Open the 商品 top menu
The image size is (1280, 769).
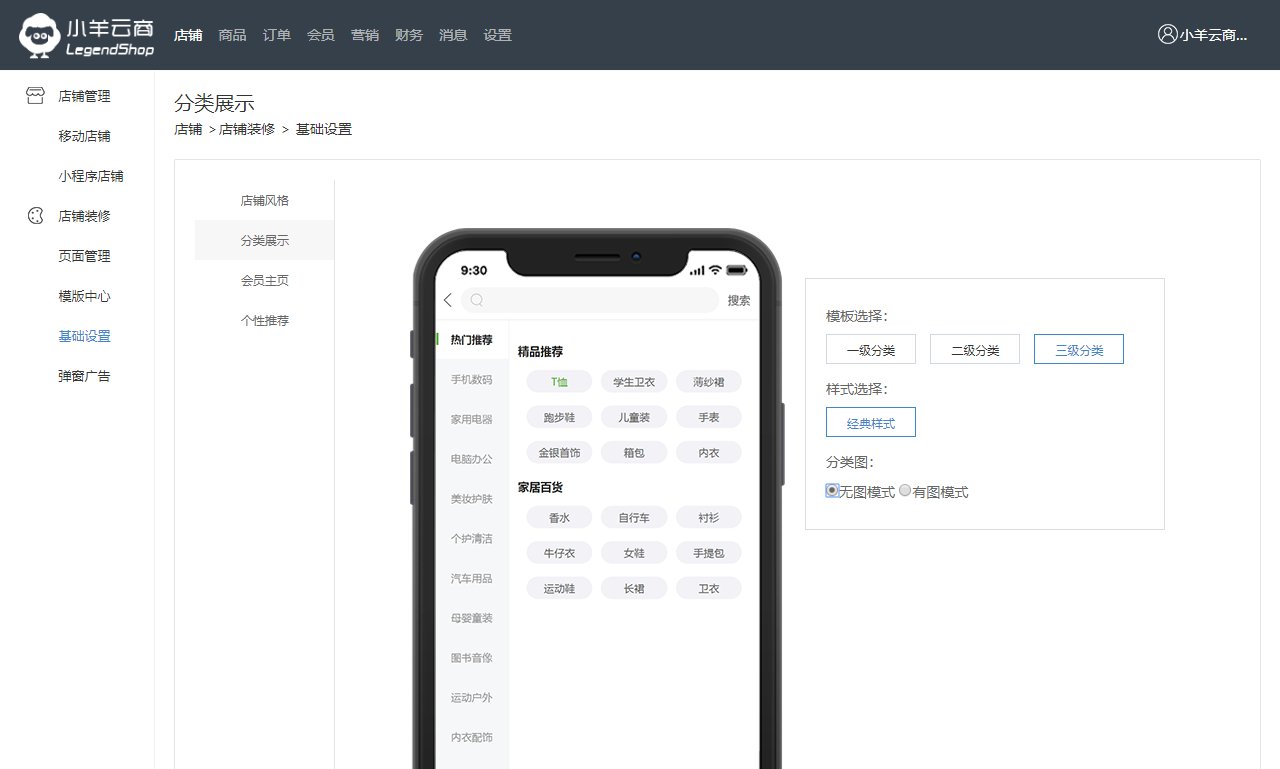click(232, 35)
